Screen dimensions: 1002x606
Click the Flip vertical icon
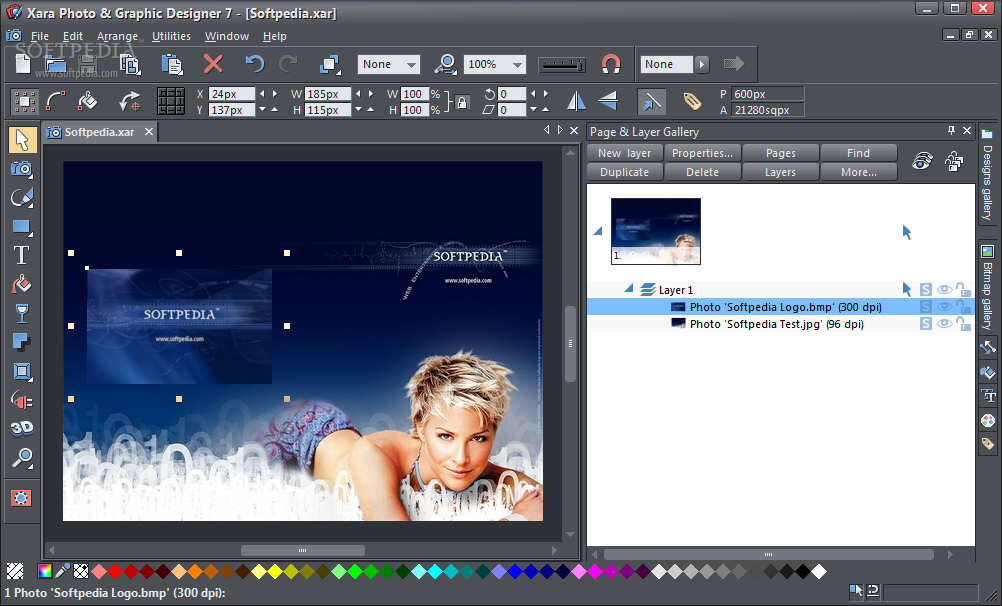[x=608, y=101]
